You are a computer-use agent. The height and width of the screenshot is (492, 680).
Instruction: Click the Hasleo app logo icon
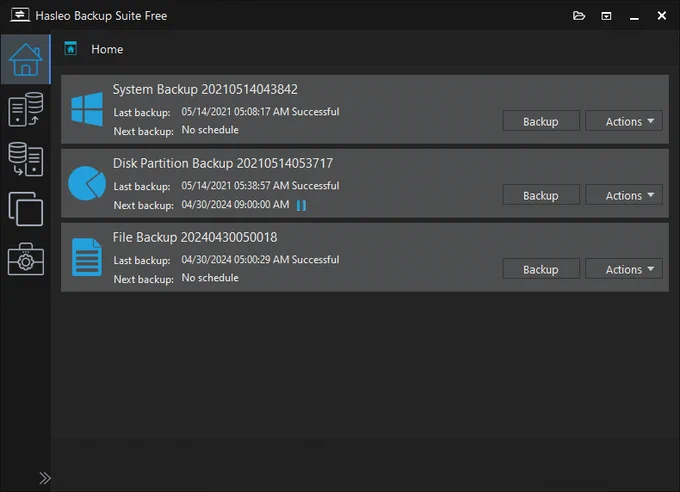click(x=20, y=15)
